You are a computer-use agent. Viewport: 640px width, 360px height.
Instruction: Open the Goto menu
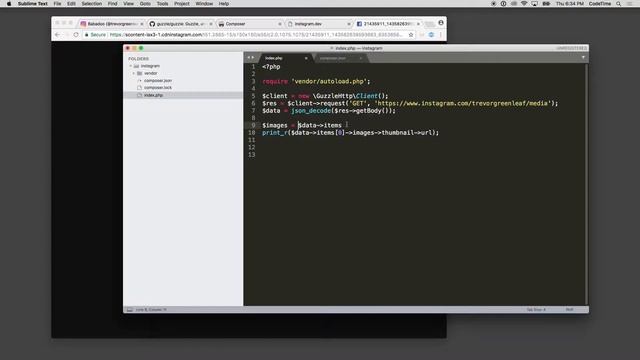145,4
